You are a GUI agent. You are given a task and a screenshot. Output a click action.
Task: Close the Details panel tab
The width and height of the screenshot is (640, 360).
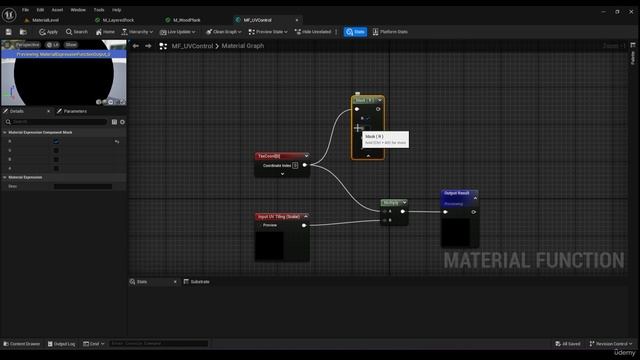point(48,111)
